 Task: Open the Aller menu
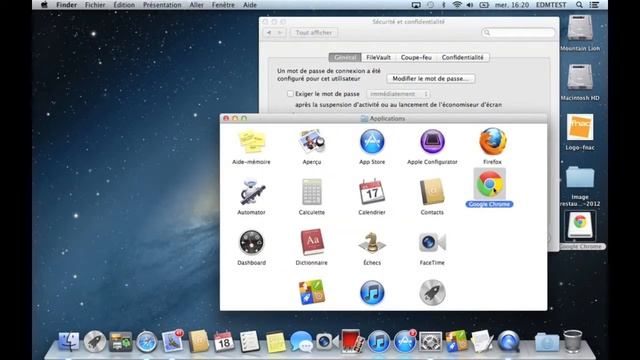pos(196,5)
